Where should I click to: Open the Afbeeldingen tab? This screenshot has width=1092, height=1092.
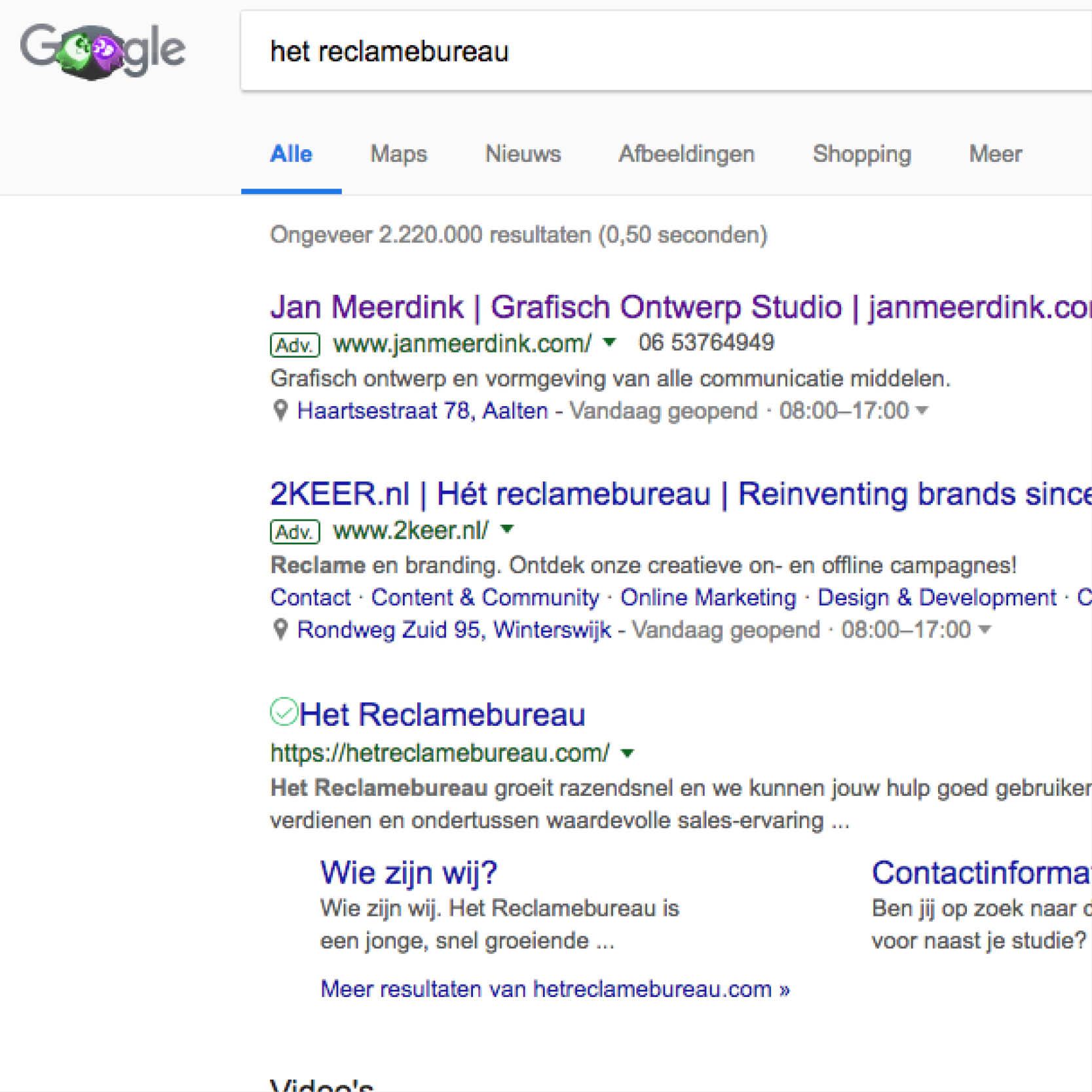tap(687, 154)
